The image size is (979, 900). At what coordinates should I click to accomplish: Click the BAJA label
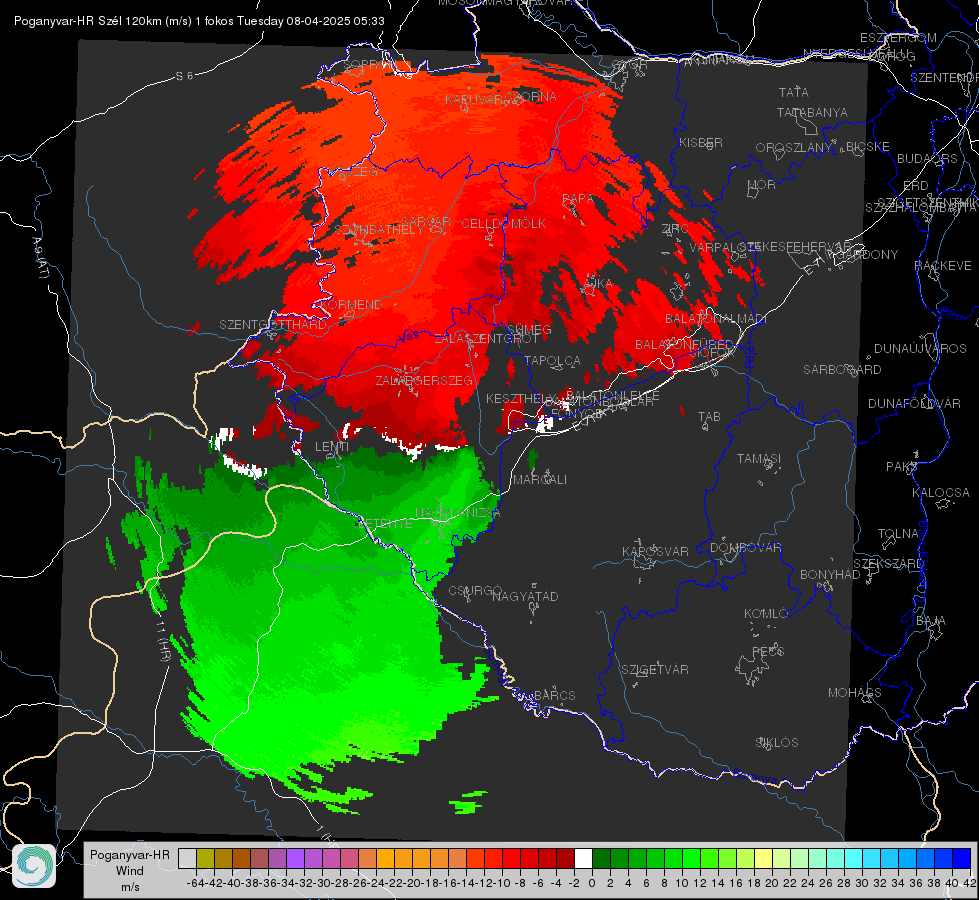point(931,621)
